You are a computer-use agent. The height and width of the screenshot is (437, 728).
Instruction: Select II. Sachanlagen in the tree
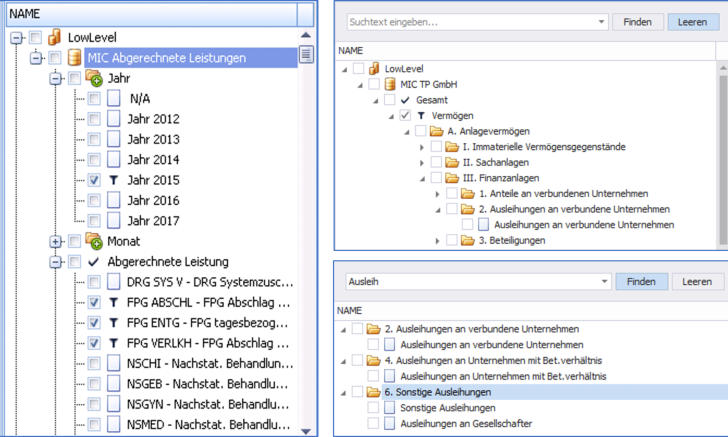(494, 162)
